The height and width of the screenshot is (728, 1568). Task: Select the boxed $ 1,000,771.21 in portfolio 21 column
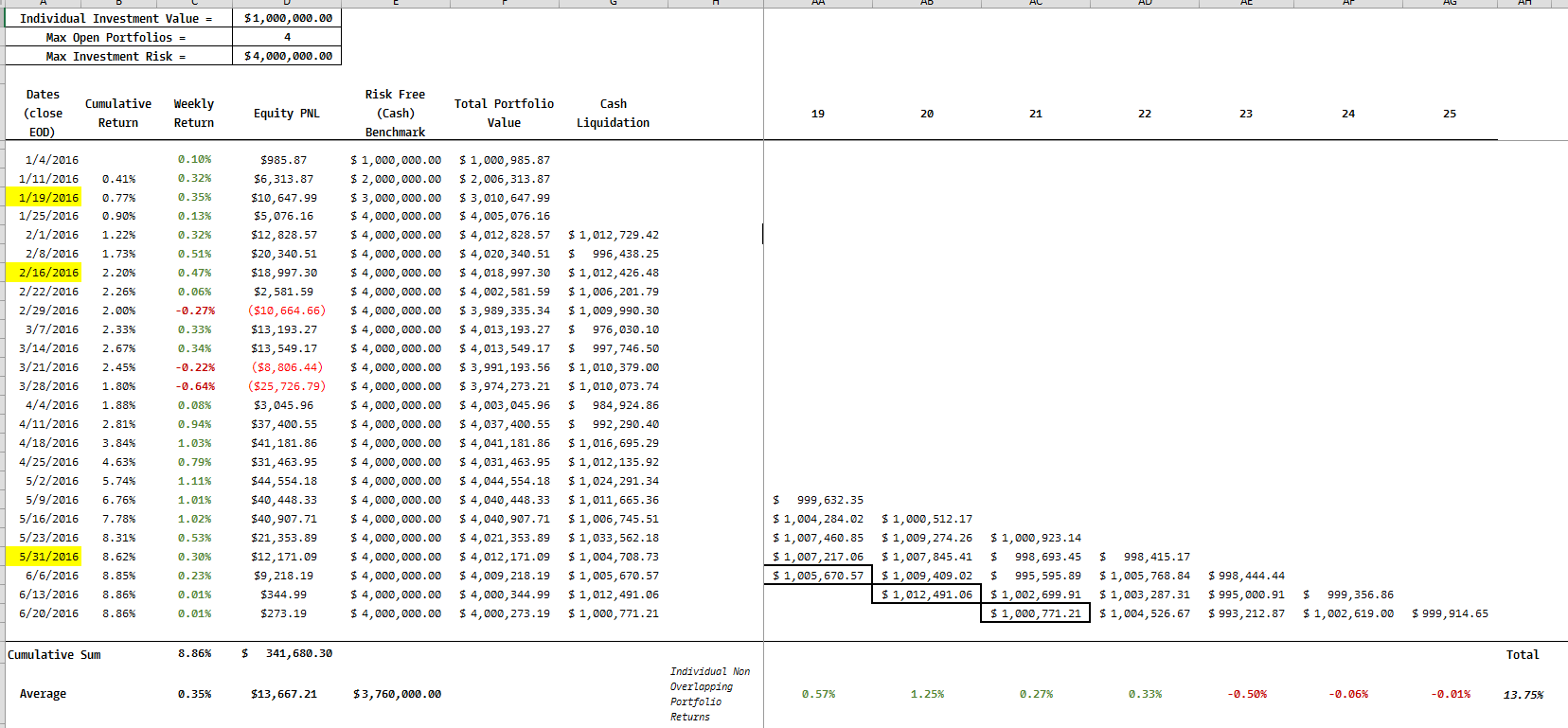click(x=1036, y=613)
